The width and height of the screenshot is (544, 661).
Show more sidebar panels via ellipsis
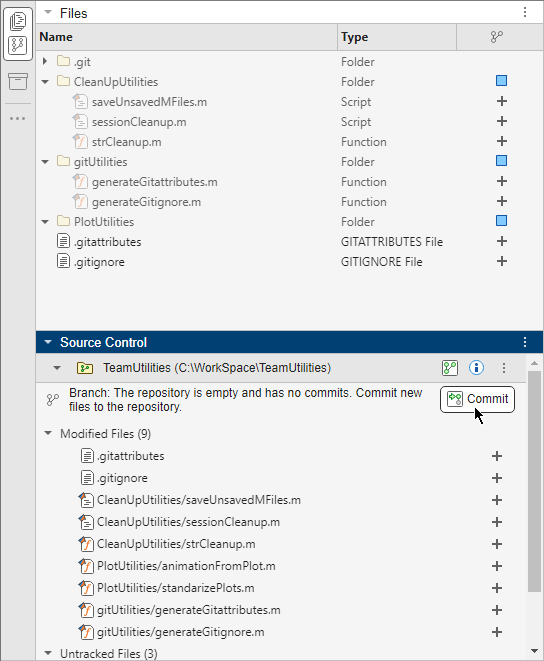[18, 118]
